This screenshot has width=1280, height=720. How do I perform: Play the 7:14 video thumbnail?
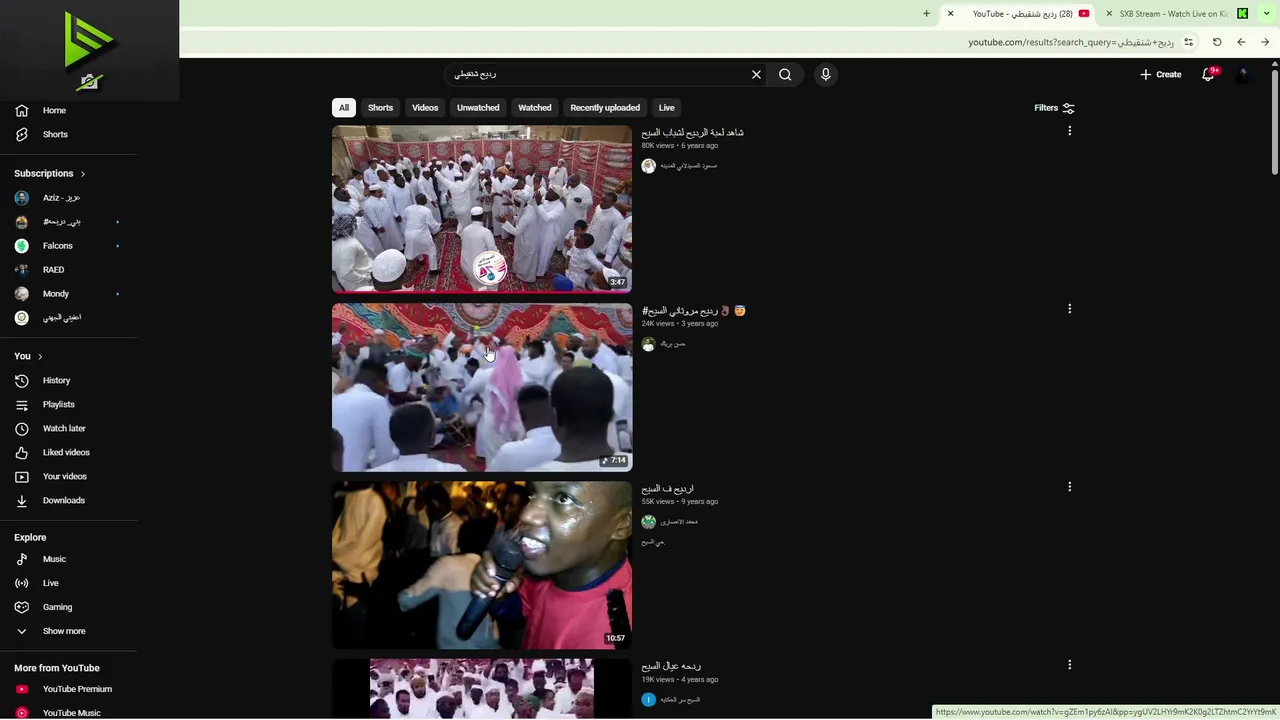coord(482,387)
